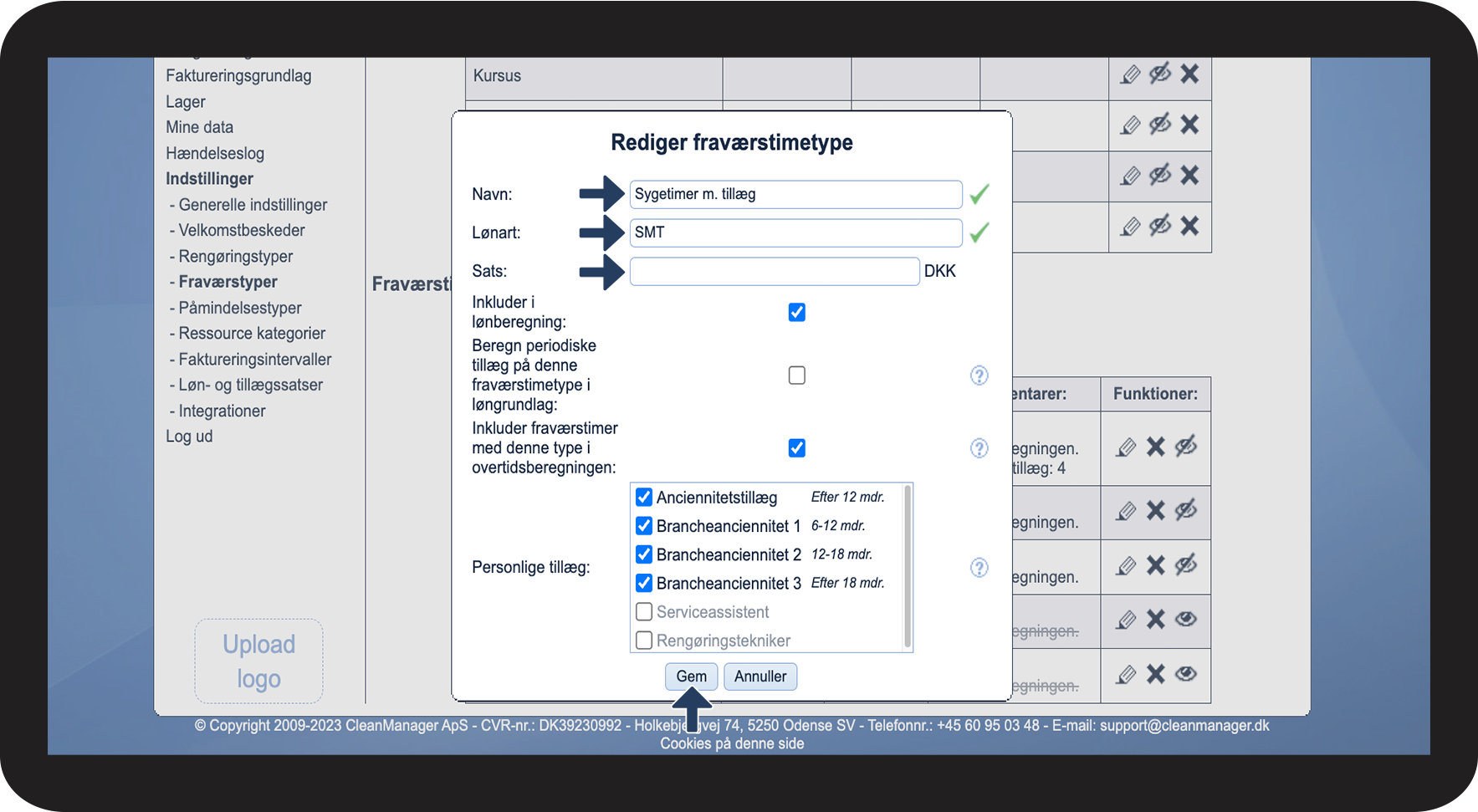1478x812 pixels.
Task: Open help icon beside Personlige tillæg
Action: [x=979, y=568]
